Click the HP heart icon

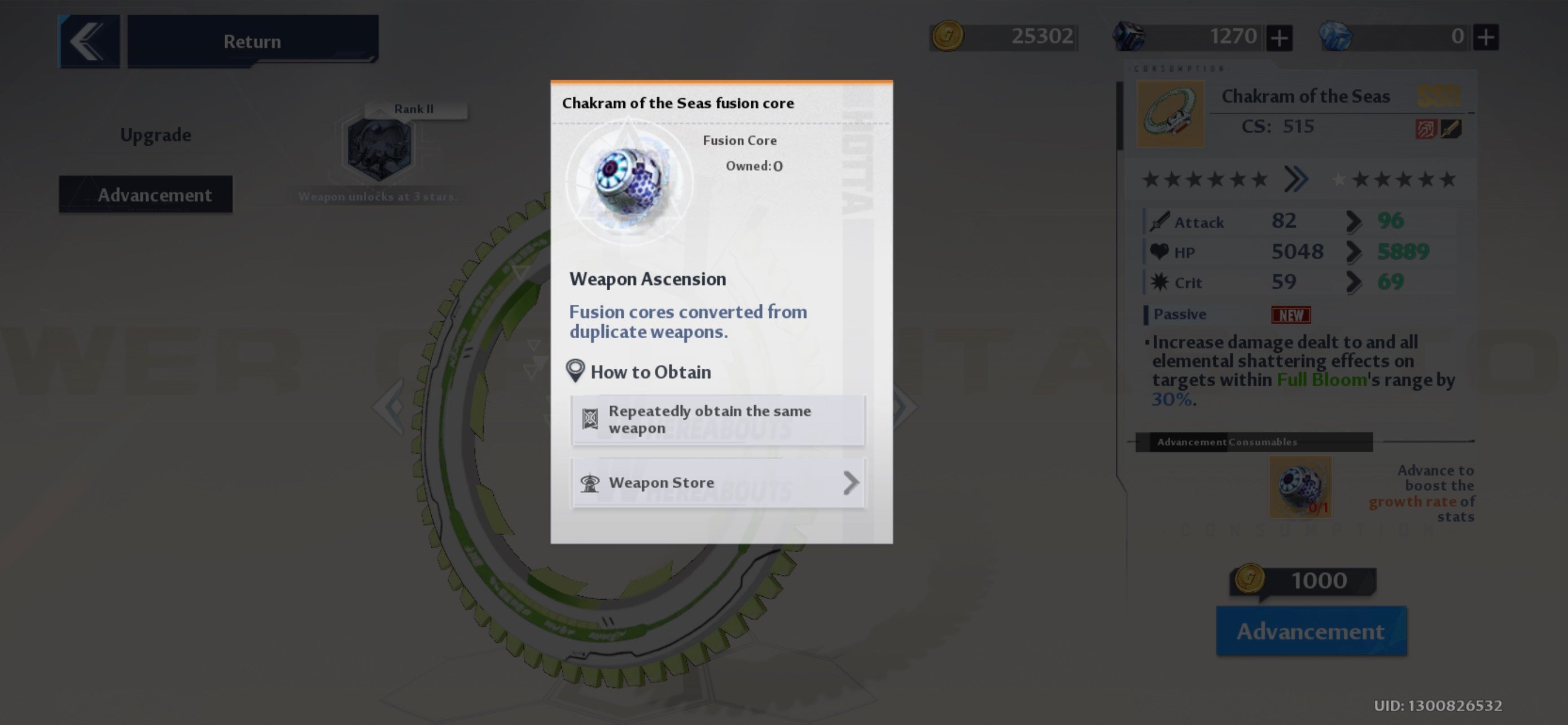pos(1159,251)
